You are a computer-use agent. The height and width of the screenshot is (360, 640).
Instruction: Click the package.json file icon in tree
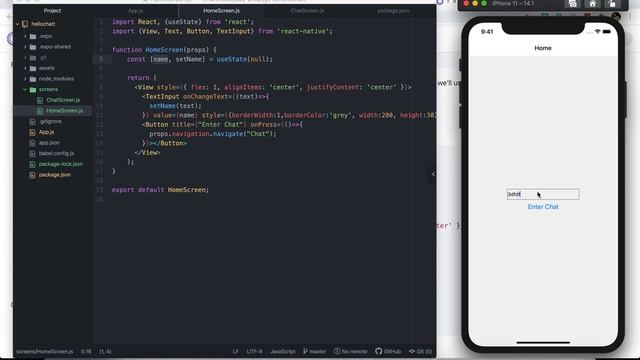[32, 175]
